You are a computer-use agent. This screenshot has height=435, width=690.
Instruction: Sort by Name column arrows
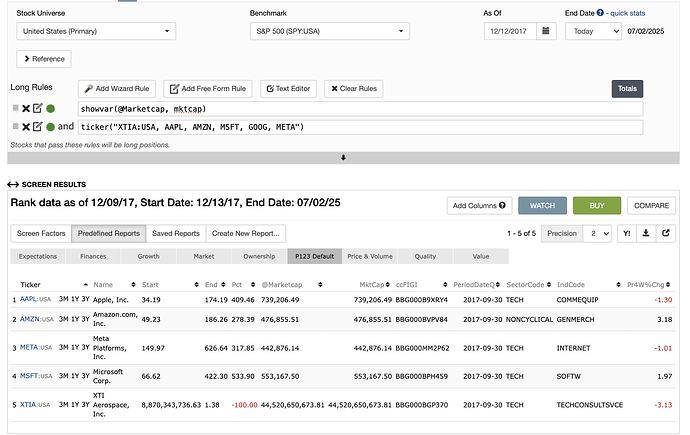pos(133,285)
